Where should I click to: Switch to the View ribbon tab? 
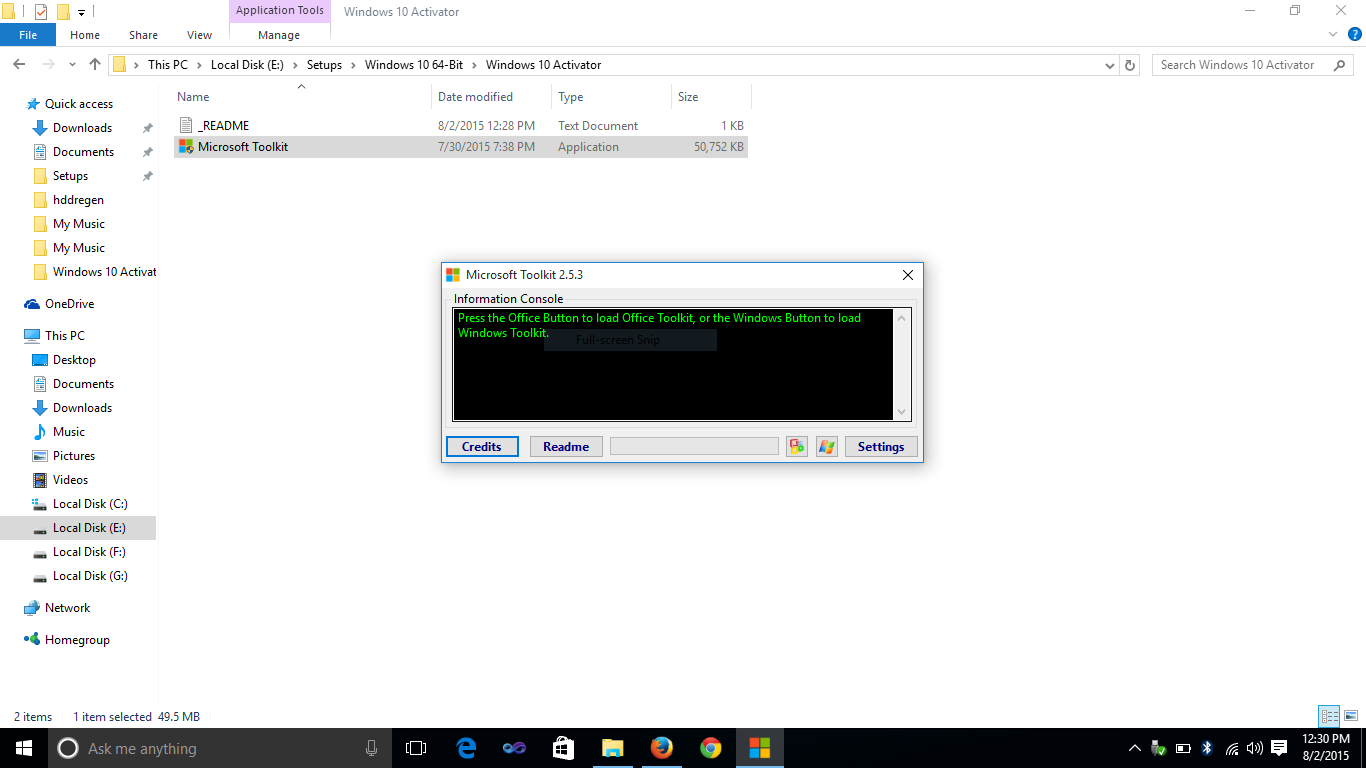[199, 34]
